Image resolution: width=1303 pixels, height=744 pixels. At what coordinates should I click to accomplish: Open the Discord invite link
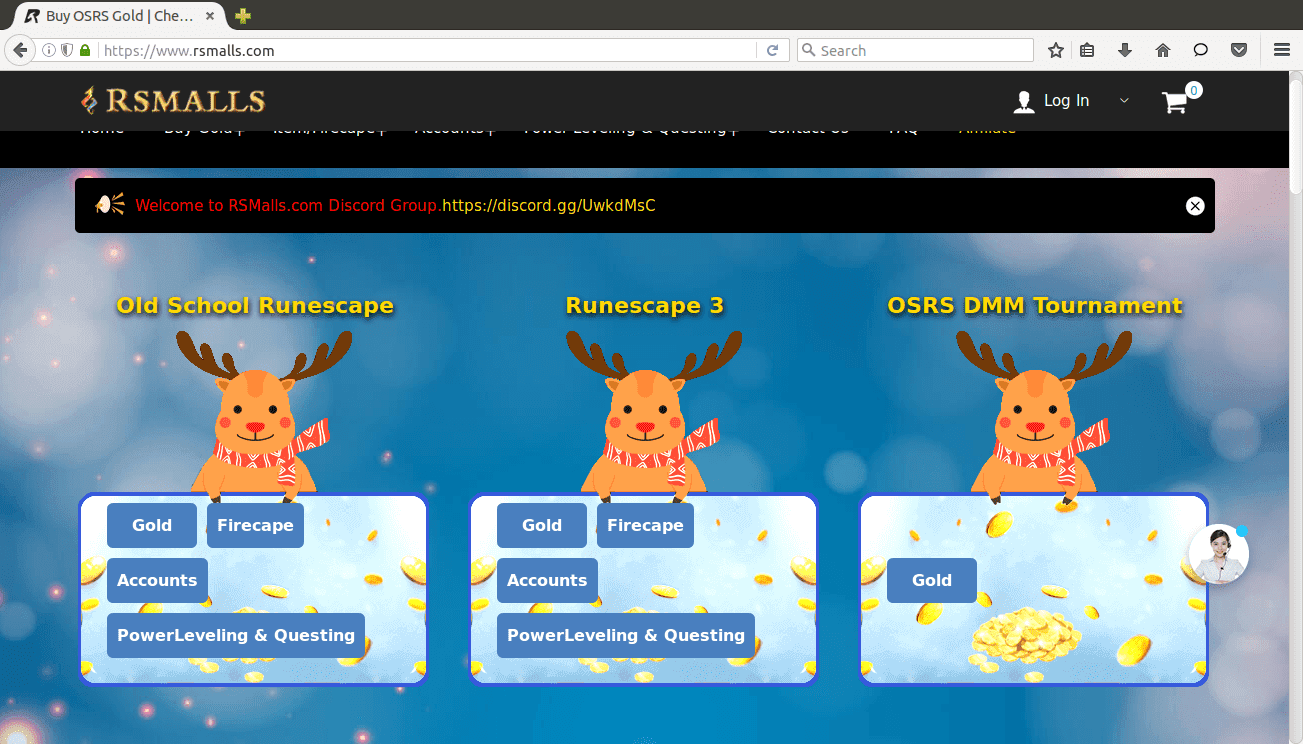(x=549, y=206)
